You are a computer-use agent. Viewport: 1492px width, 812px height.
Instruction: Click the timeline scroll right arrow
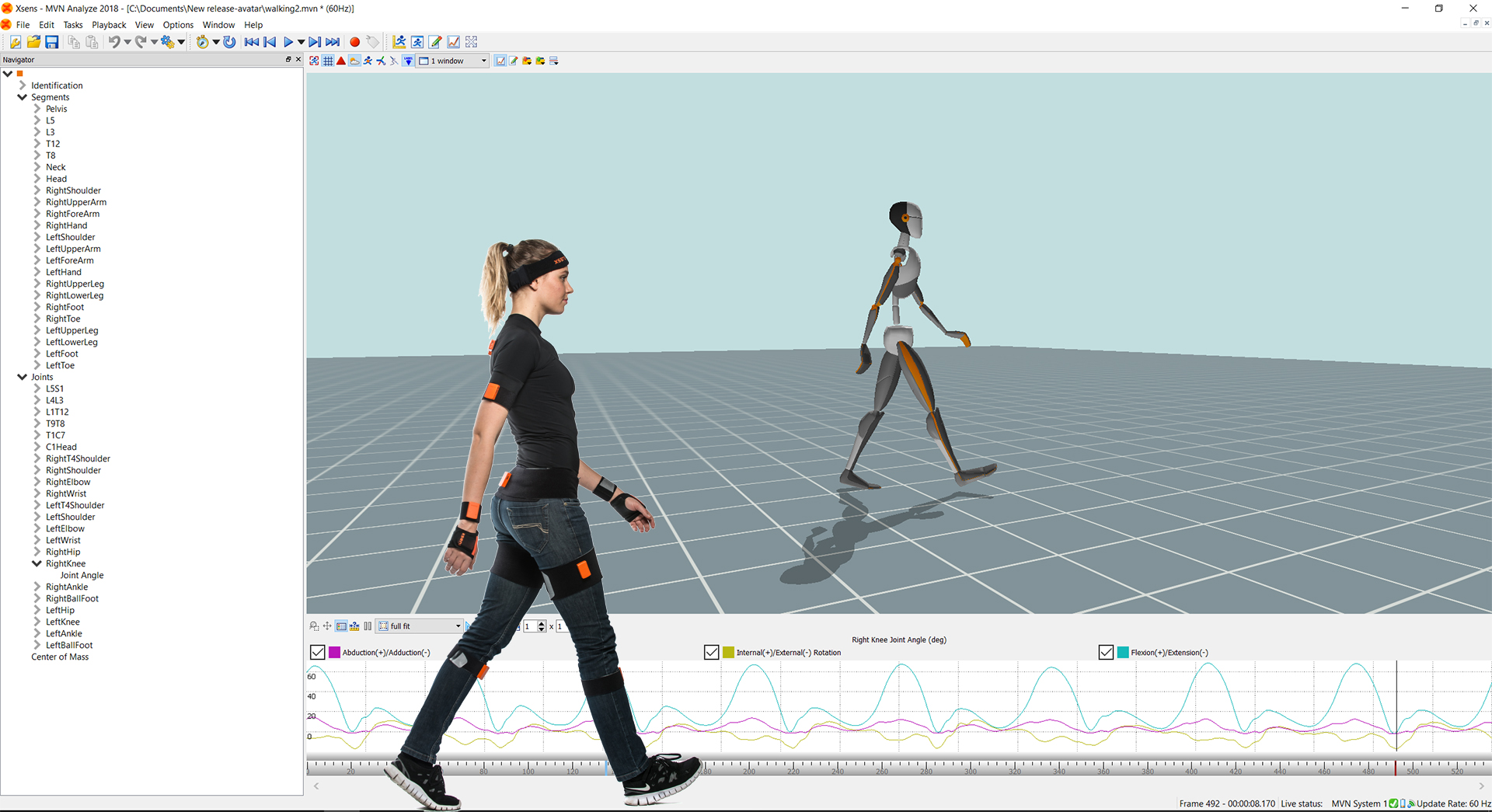(x=1482, y=786)
